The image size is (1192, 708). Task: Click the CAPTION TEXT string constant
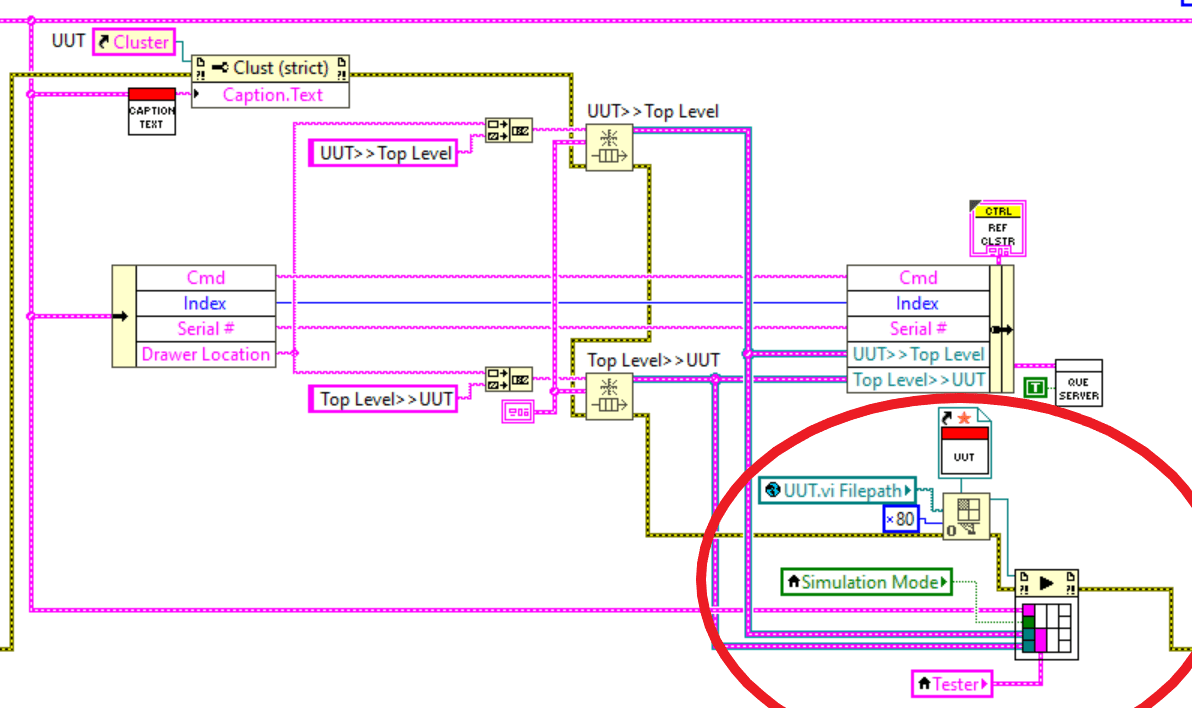pos(151,109)
